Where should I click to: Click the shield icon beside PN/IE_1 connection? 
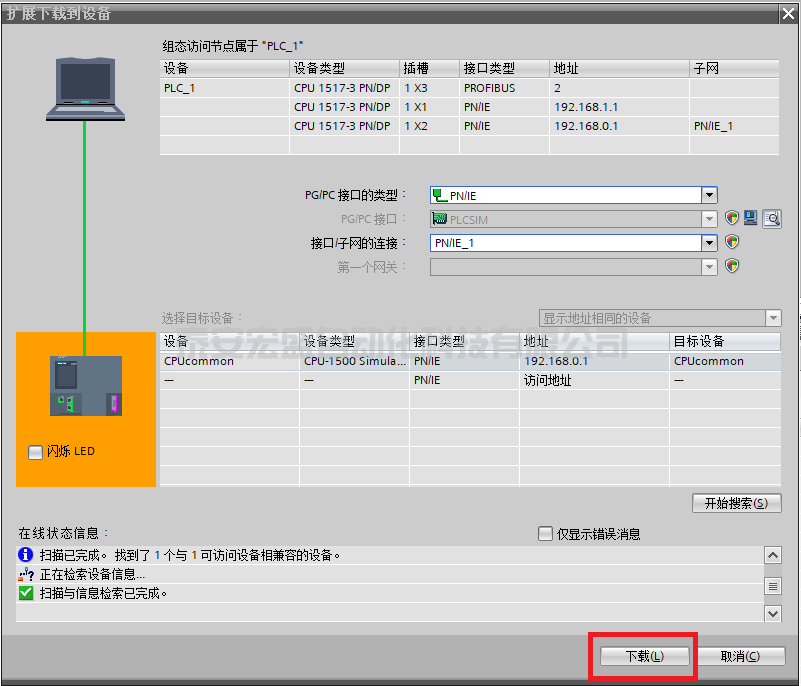pos(732,242)
